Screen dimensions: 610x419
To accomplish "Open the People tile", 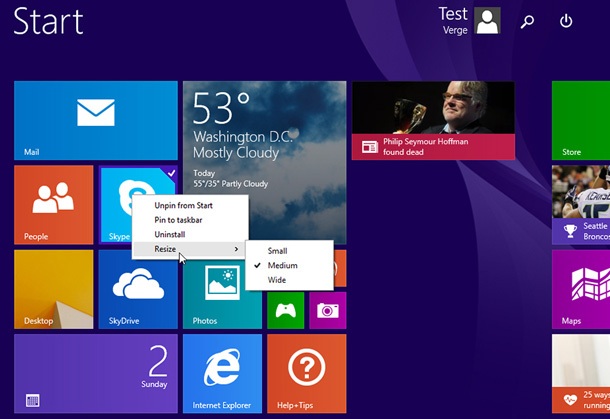I will pos(54,205).
